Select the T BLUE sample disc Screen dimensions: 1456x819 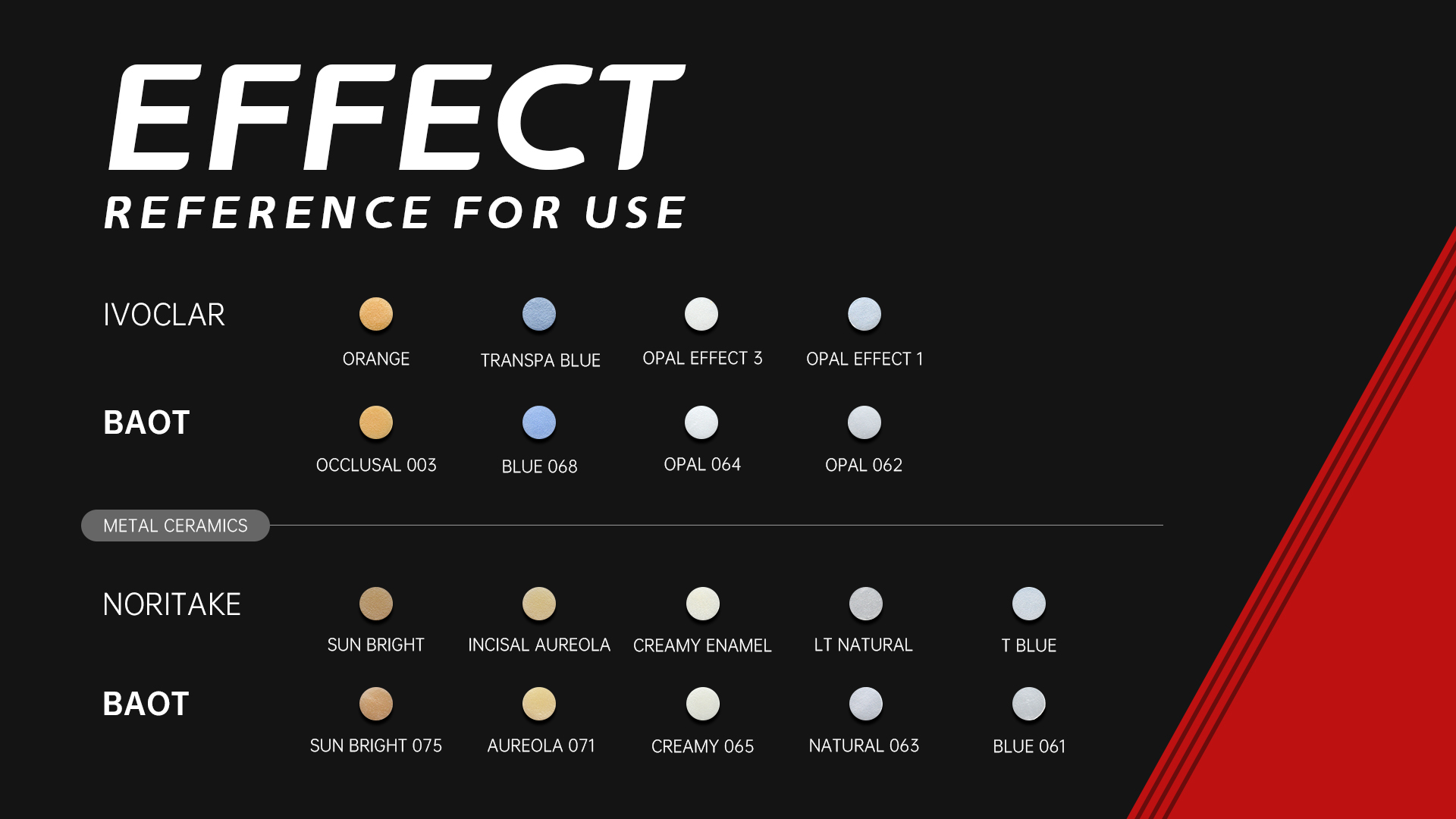pos(1029,604)
